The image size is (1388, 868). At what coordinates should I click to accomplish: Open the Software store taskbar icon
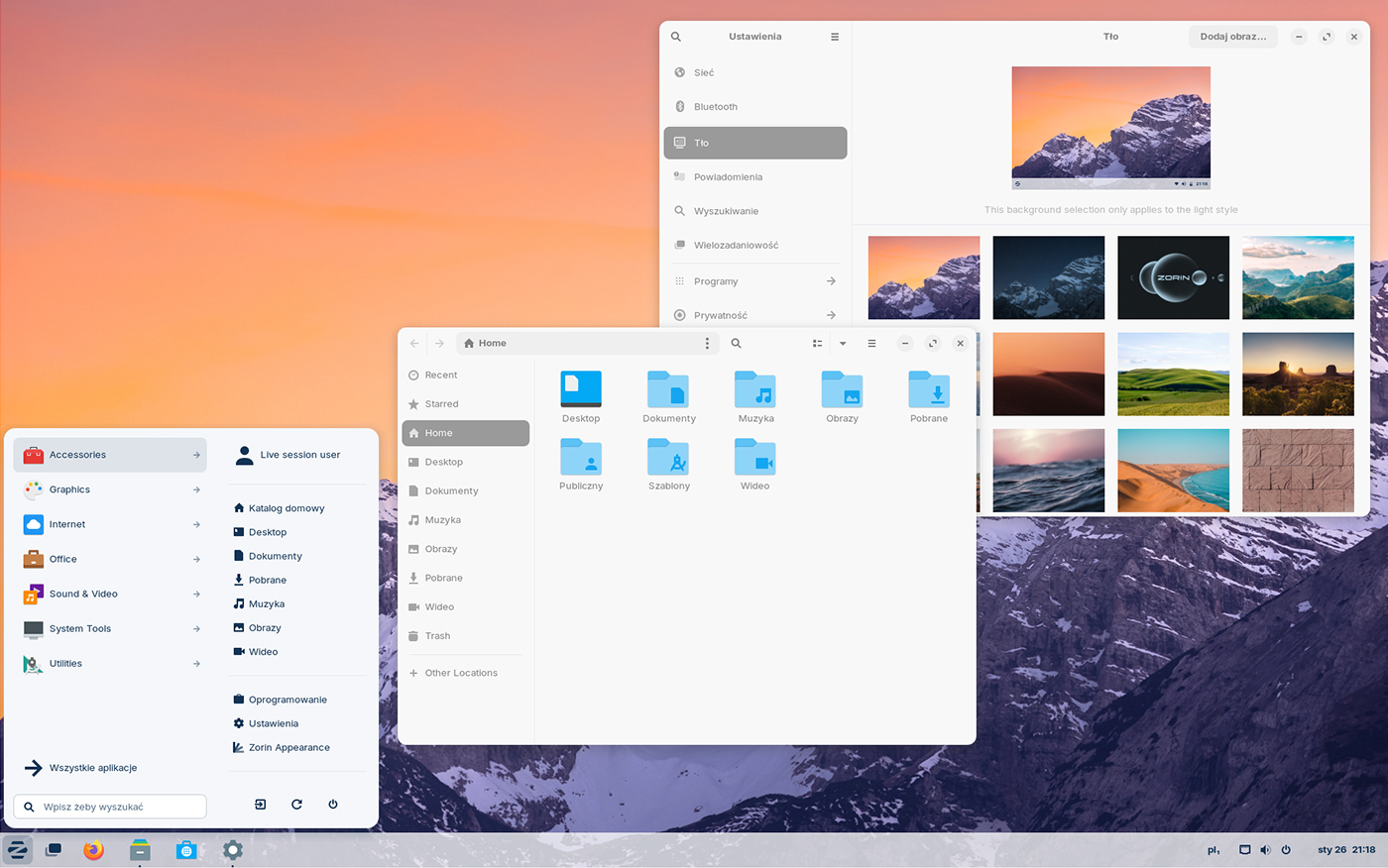(x=185, y=850)
